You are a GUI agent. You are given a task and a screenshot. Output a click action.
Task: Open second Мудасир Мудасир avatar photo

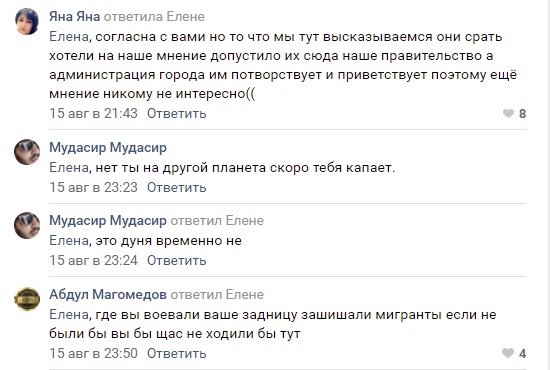(x=27, y=226)
